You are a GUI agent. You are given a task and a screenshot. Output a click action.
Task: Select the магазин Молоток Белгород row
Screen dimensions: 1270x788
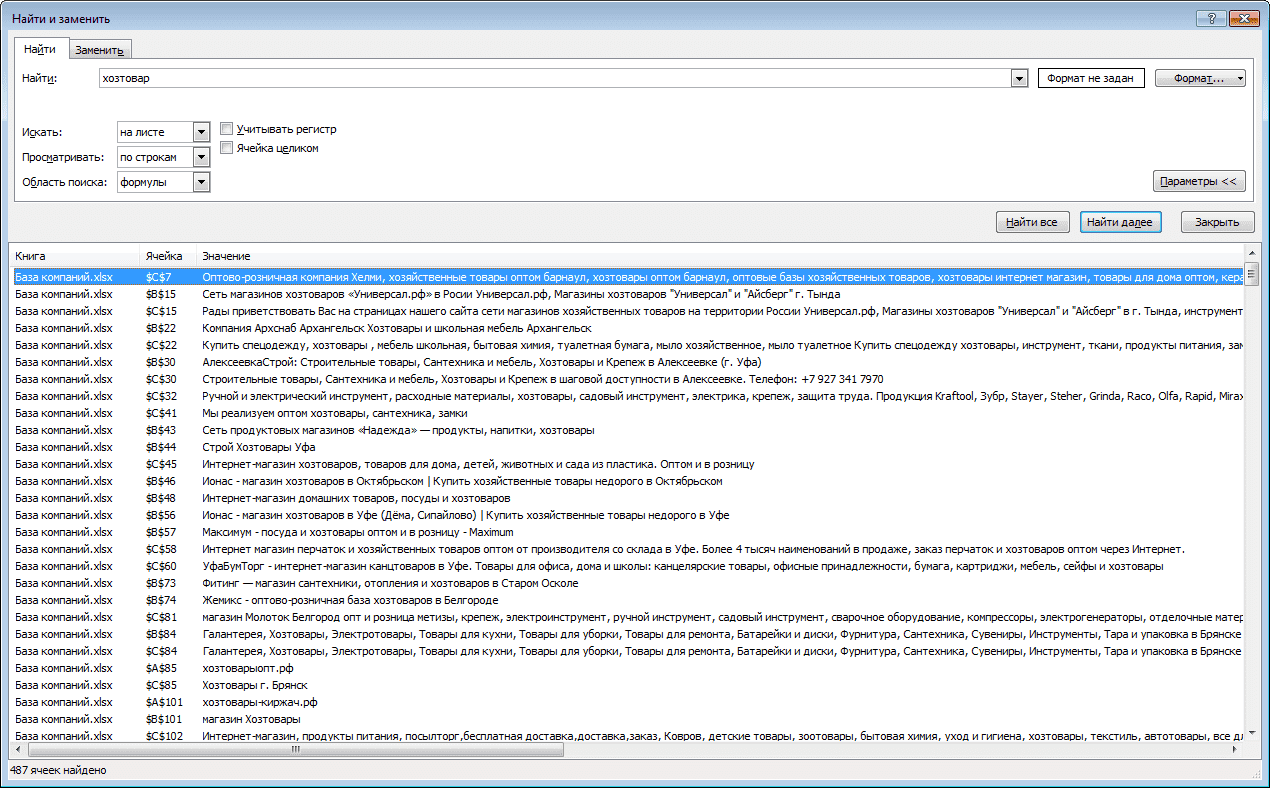point(626,617)
